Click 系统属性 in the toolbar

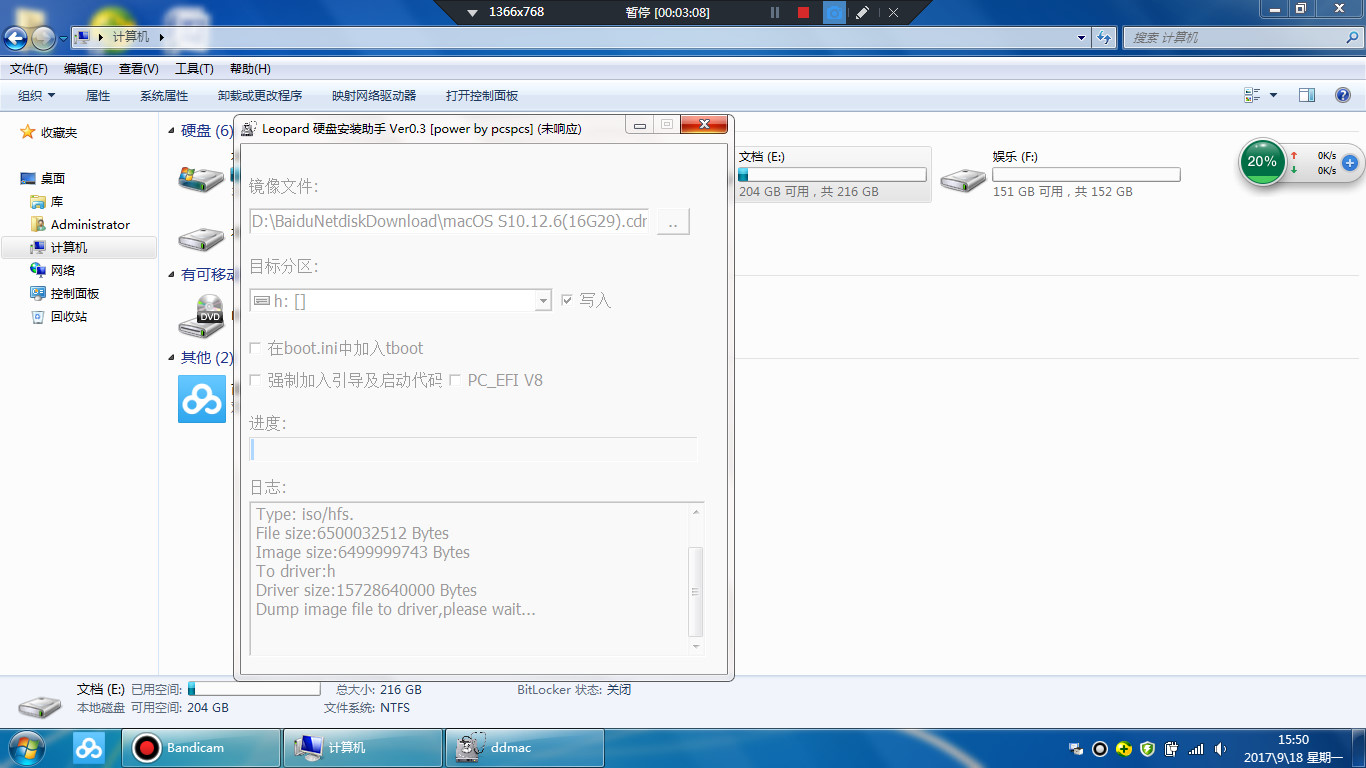164,96
